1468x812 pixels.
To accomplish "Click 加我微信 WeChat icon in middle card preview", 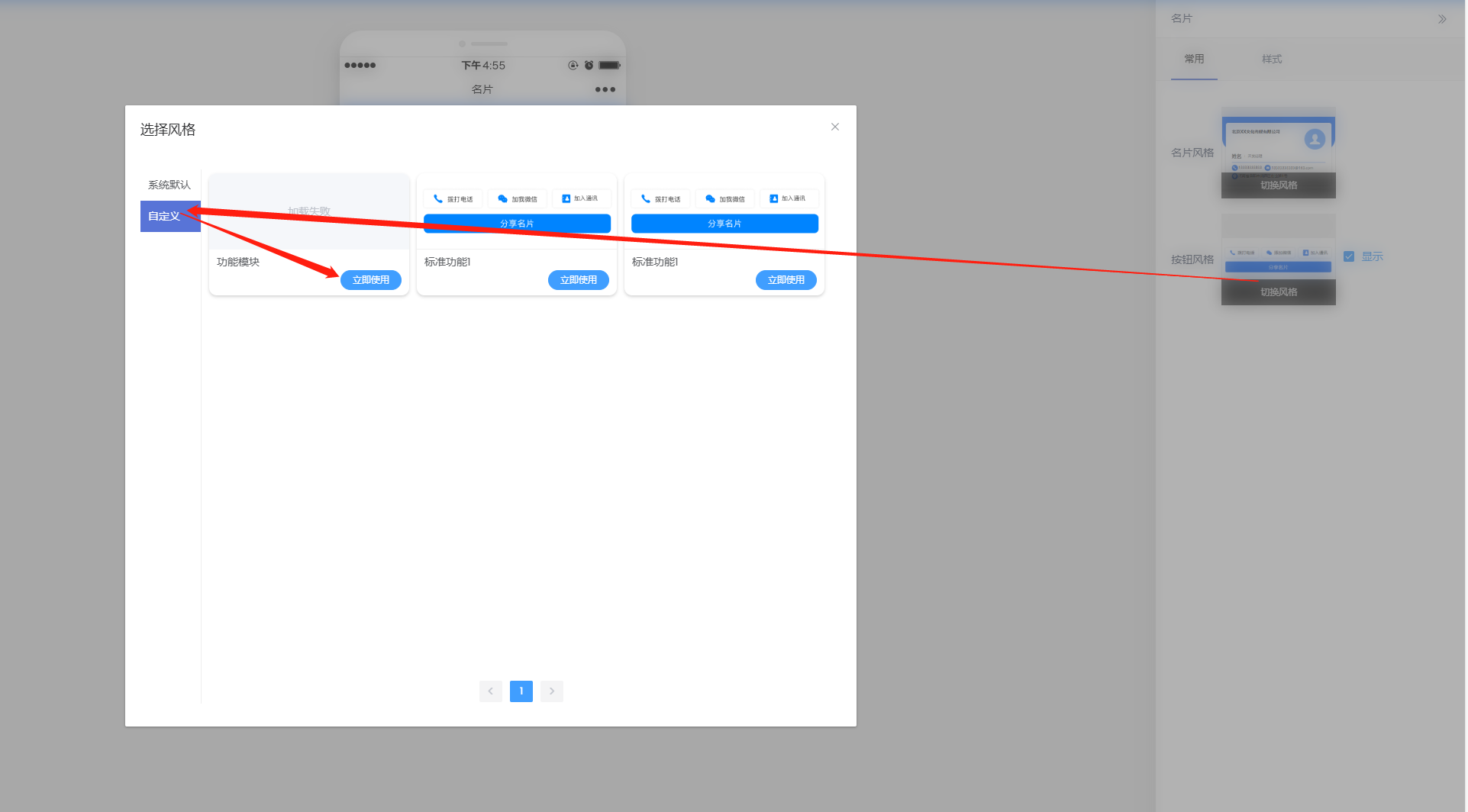I will click(502, 198).
